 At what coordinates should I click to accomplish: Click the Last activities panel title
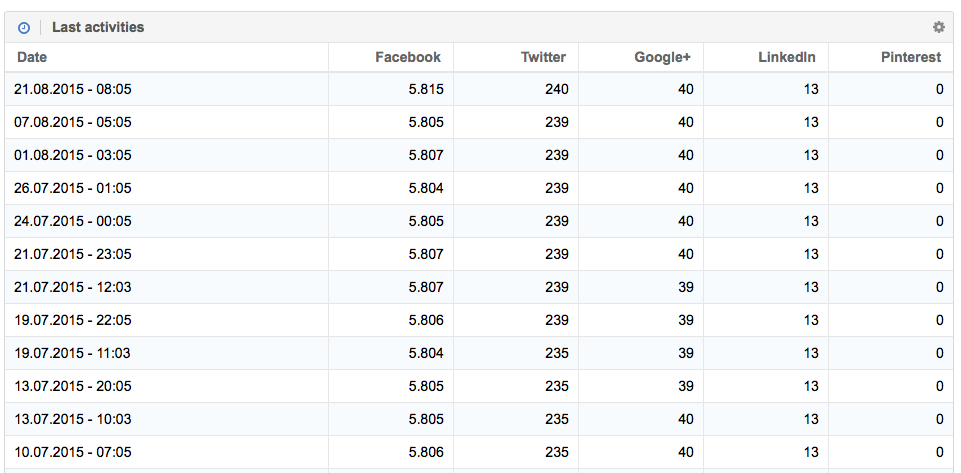[x=98, y=28]
